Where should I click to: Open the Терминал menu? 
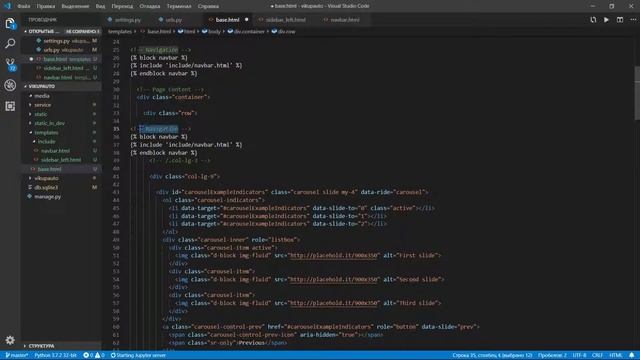tap(179, 6)
